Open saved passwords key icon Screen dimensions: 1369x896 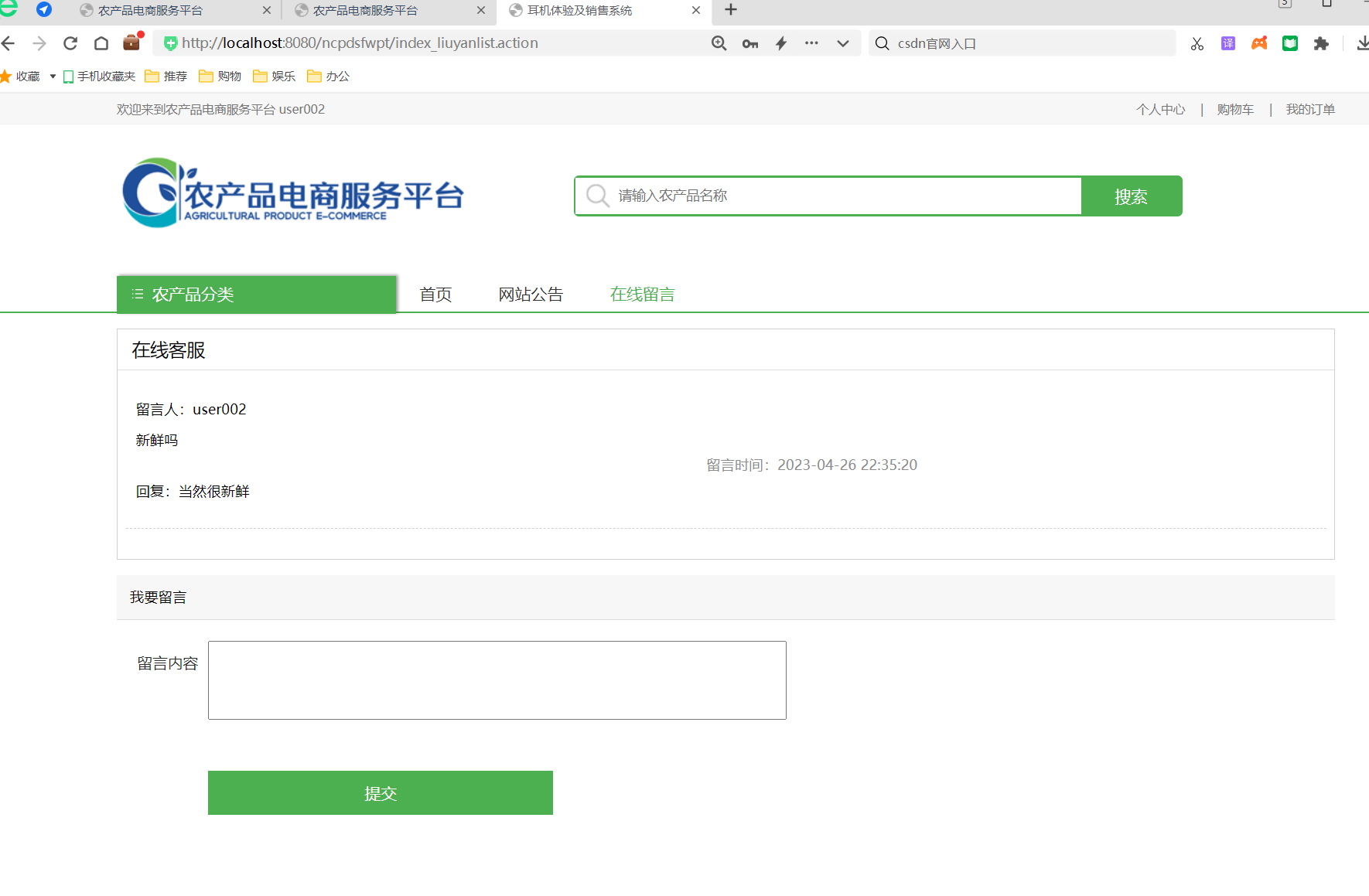(749, 43)
